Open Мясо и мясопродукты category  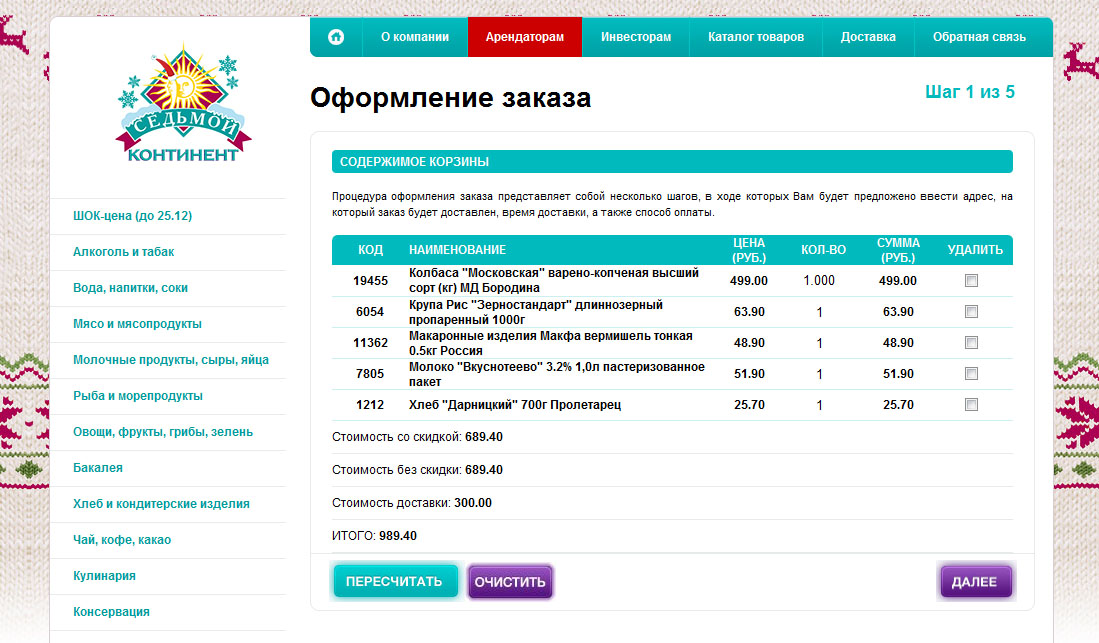click(137, 324)
